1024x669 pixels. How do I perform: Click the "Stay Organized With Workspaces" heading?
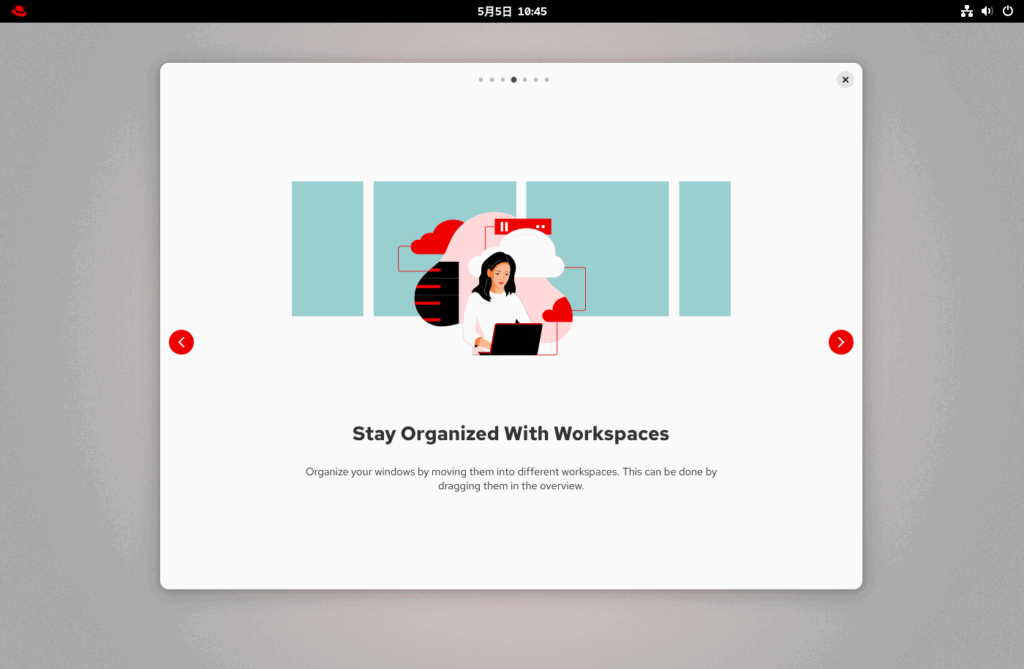[511, 434]
